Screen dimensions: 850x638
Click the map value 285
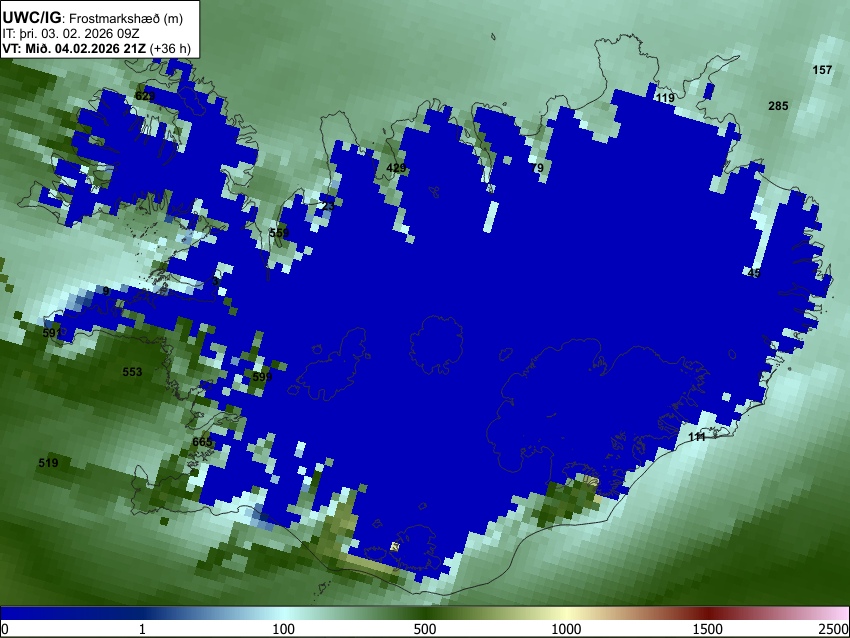click(778, 106)
